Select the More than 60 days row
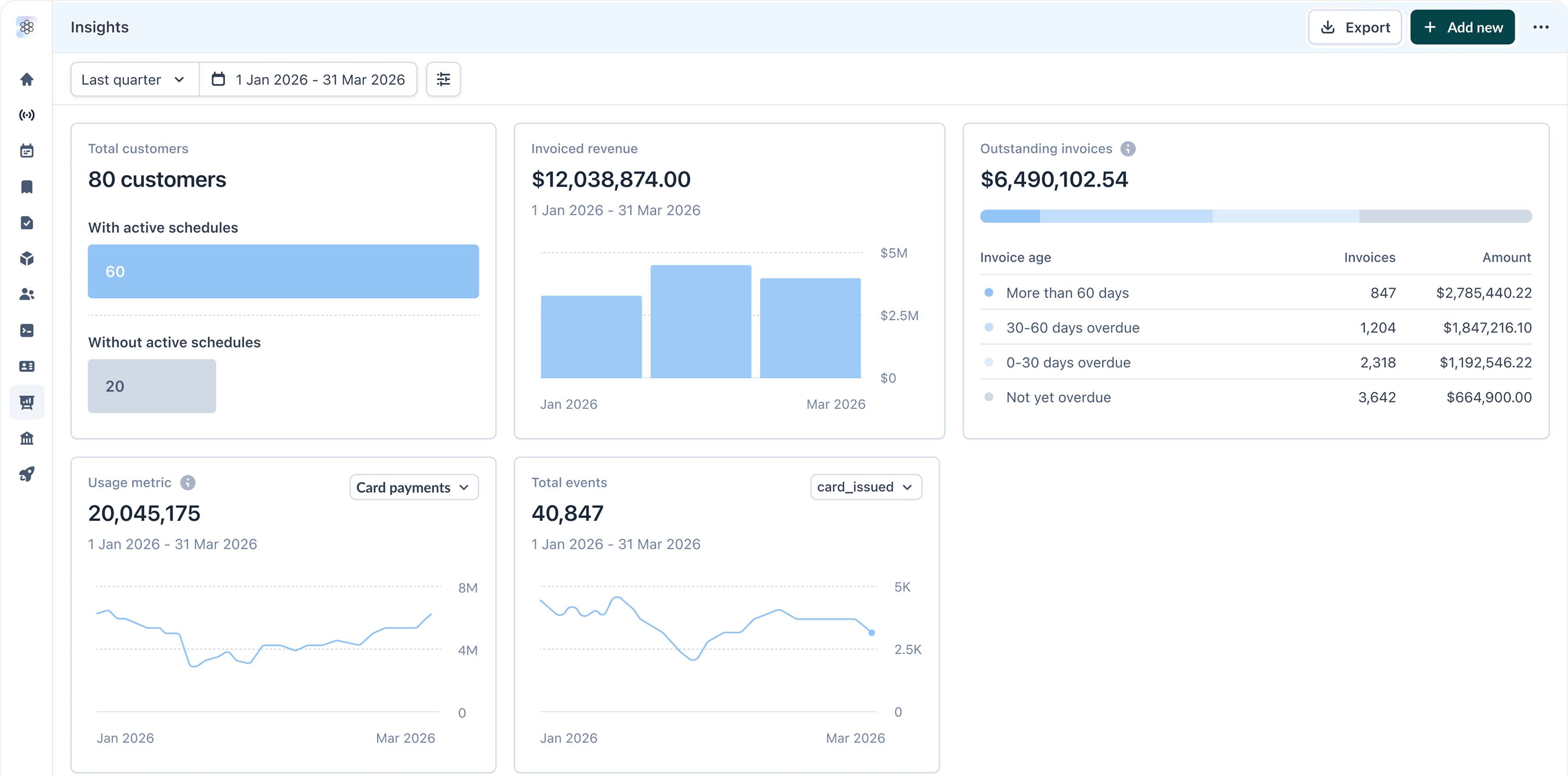 click(x=1256, y=293)
